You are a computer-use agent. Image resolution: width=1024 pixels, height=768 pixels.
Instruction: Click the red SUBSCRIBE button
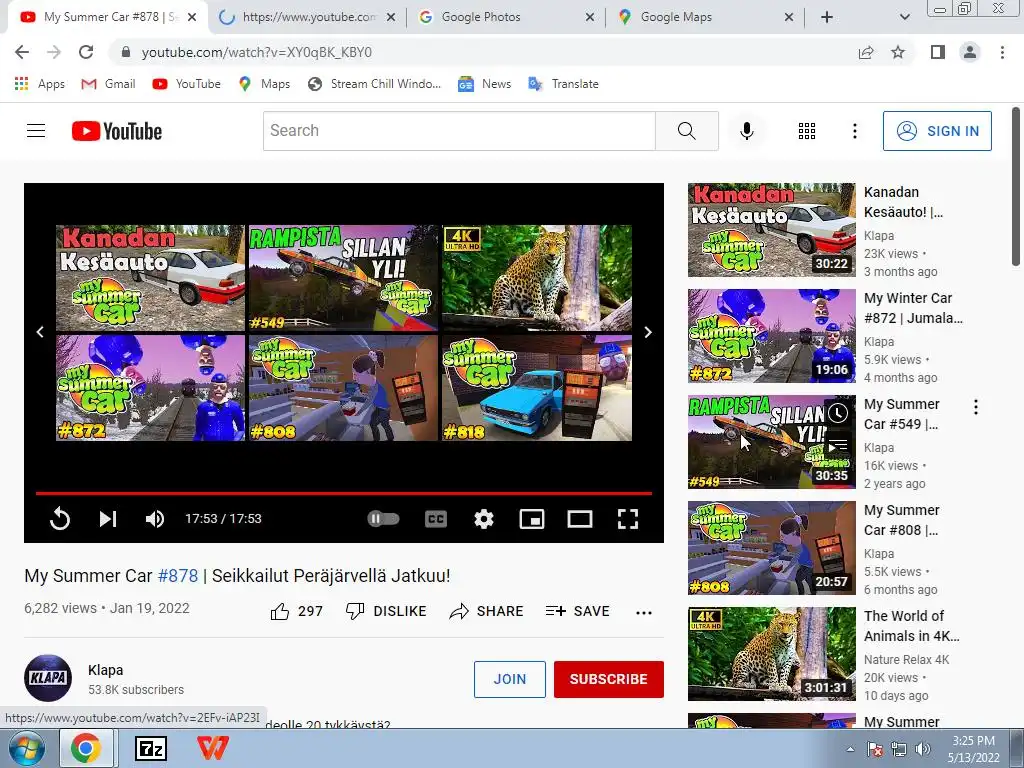tap(609, 679)
